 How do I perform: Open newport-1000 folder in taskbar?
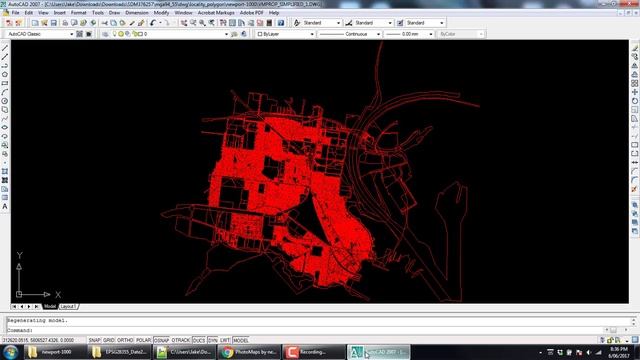click(x=55, y=352)
